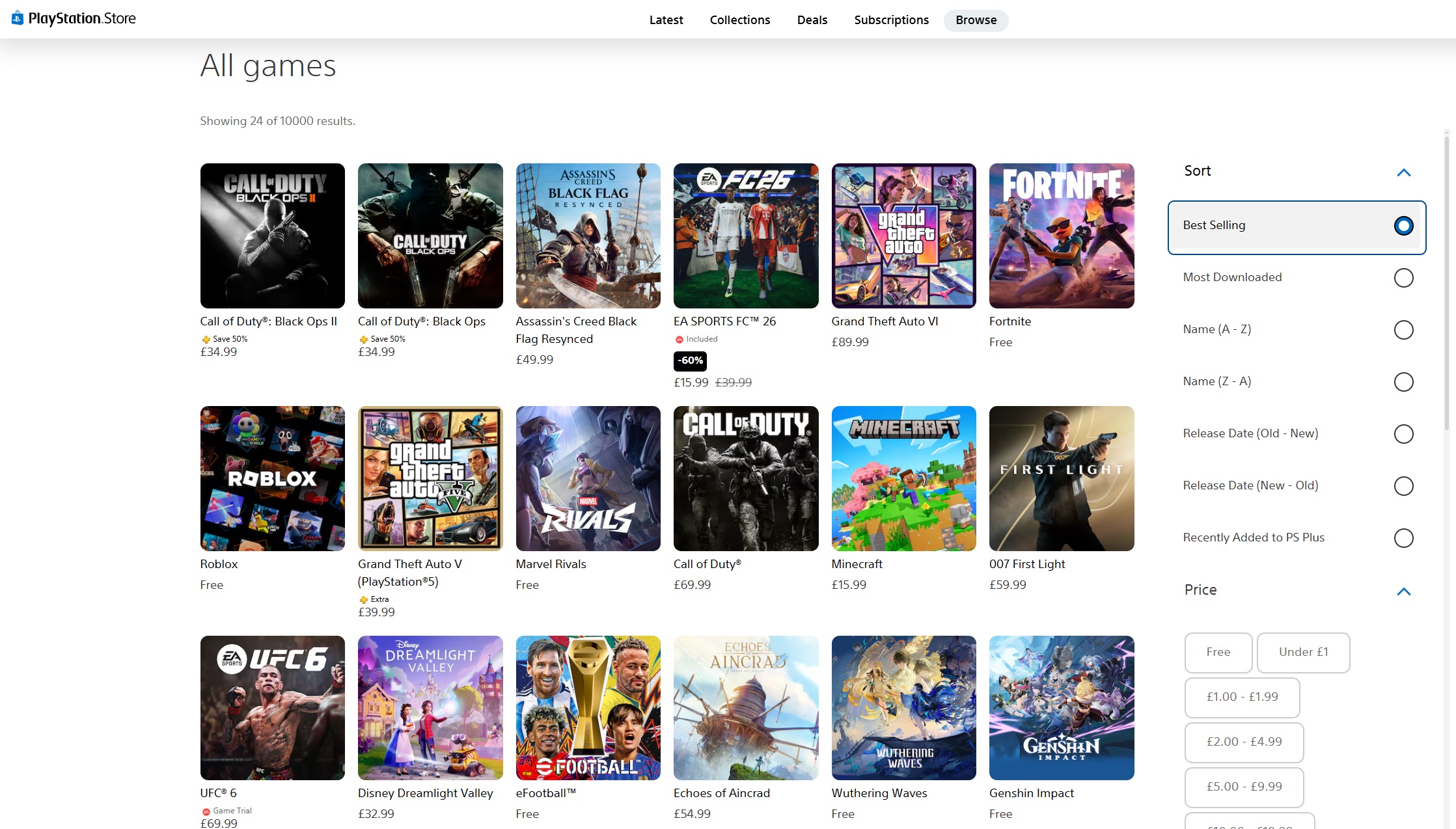Open the Marvel Rivals title link

coord(551,564)
